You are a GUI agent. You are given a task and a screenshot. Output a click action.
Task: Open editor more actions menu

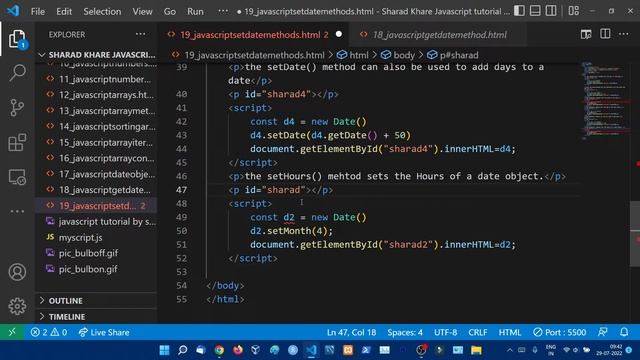624,35
